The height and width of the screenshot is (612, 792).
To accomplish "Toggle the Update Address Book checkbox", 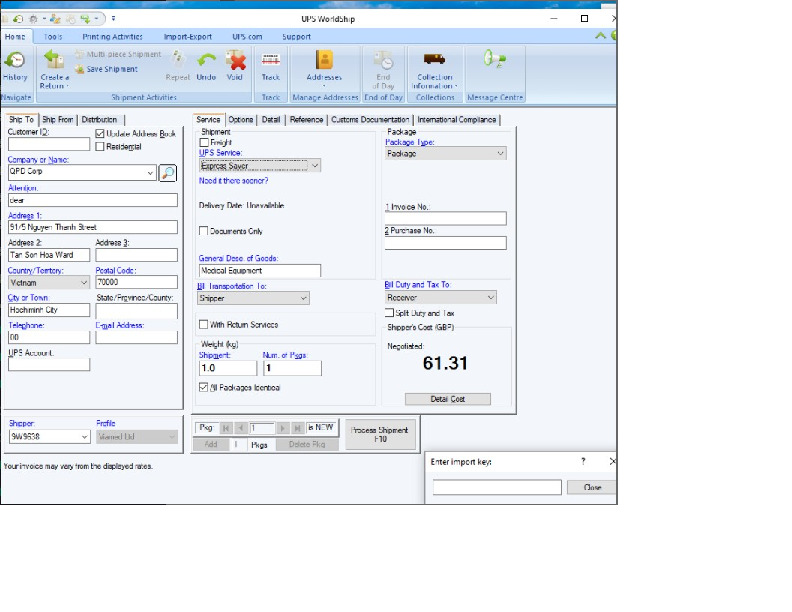I will (x=100, y=133).
